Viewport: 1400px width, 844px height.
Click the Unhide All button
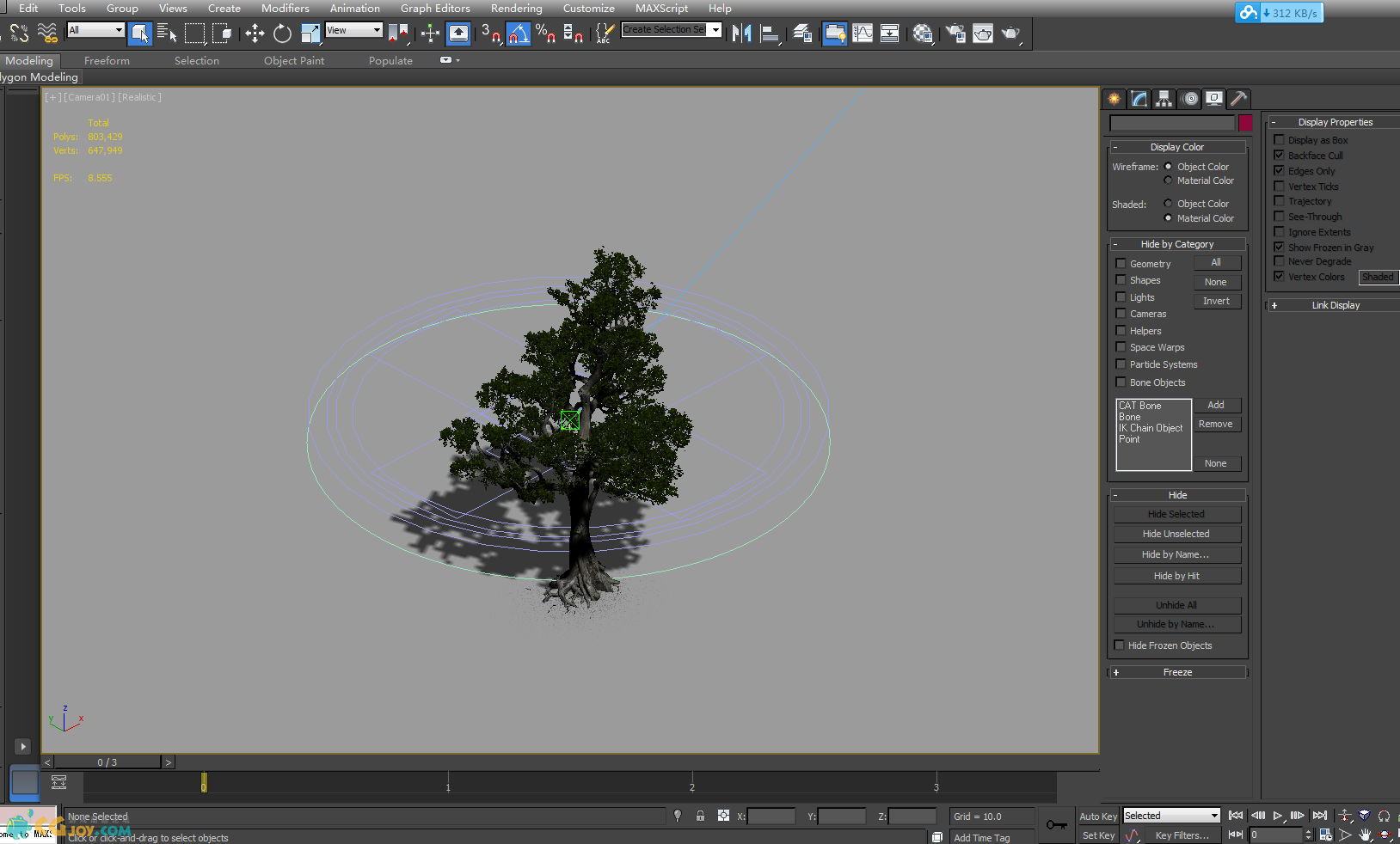coord(1177,605)
